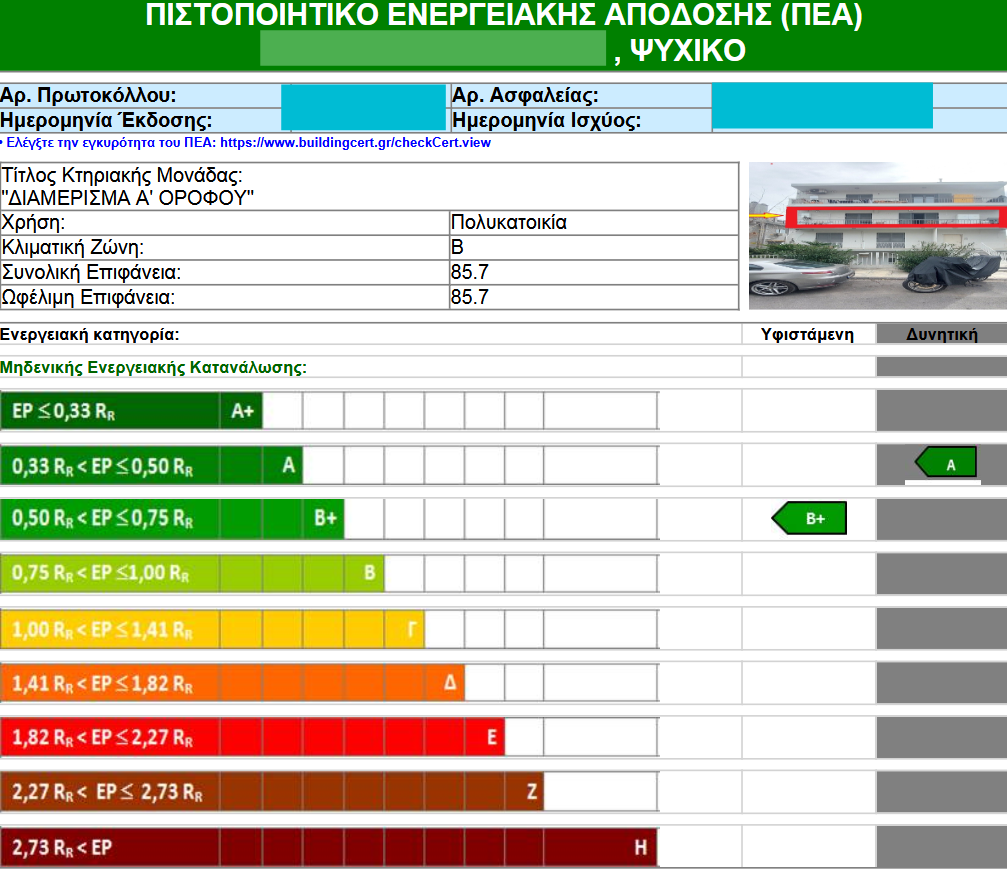Click the Δυνητική column header
The image size is (1007, 871).
coord(941,335)
